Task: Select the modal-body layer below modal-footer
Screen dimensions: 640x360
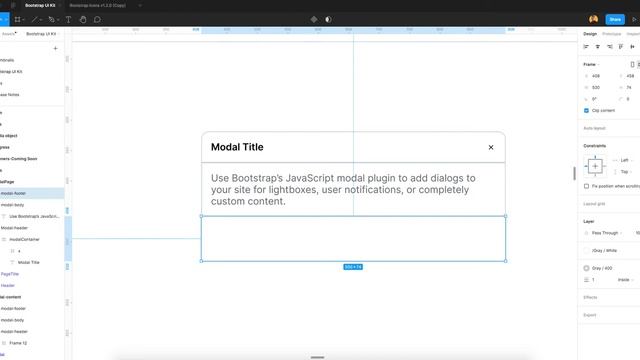Action: [32, 205]
